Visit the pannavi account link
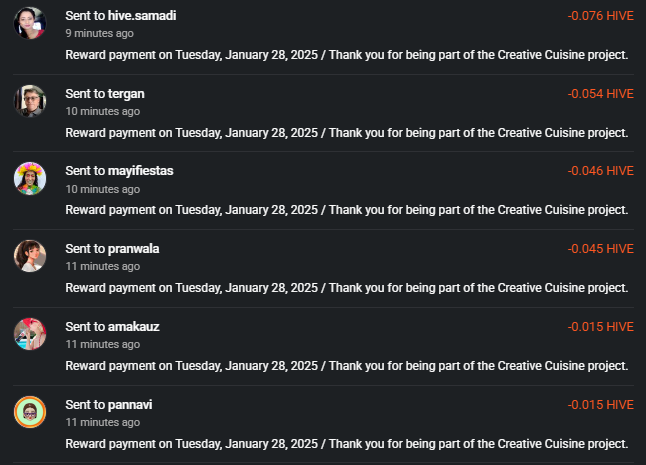Image resolution: width=646 pixels, height=465 pixels. (130, 405)
